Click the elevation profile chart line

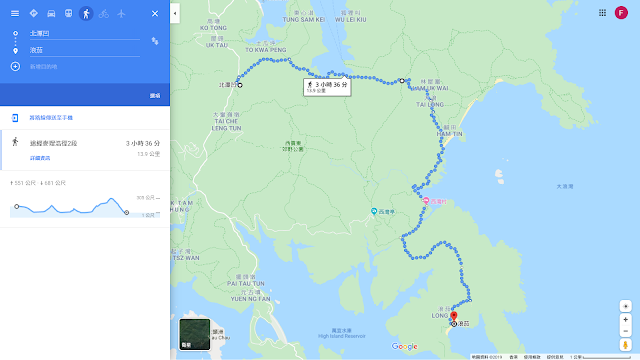72,207
